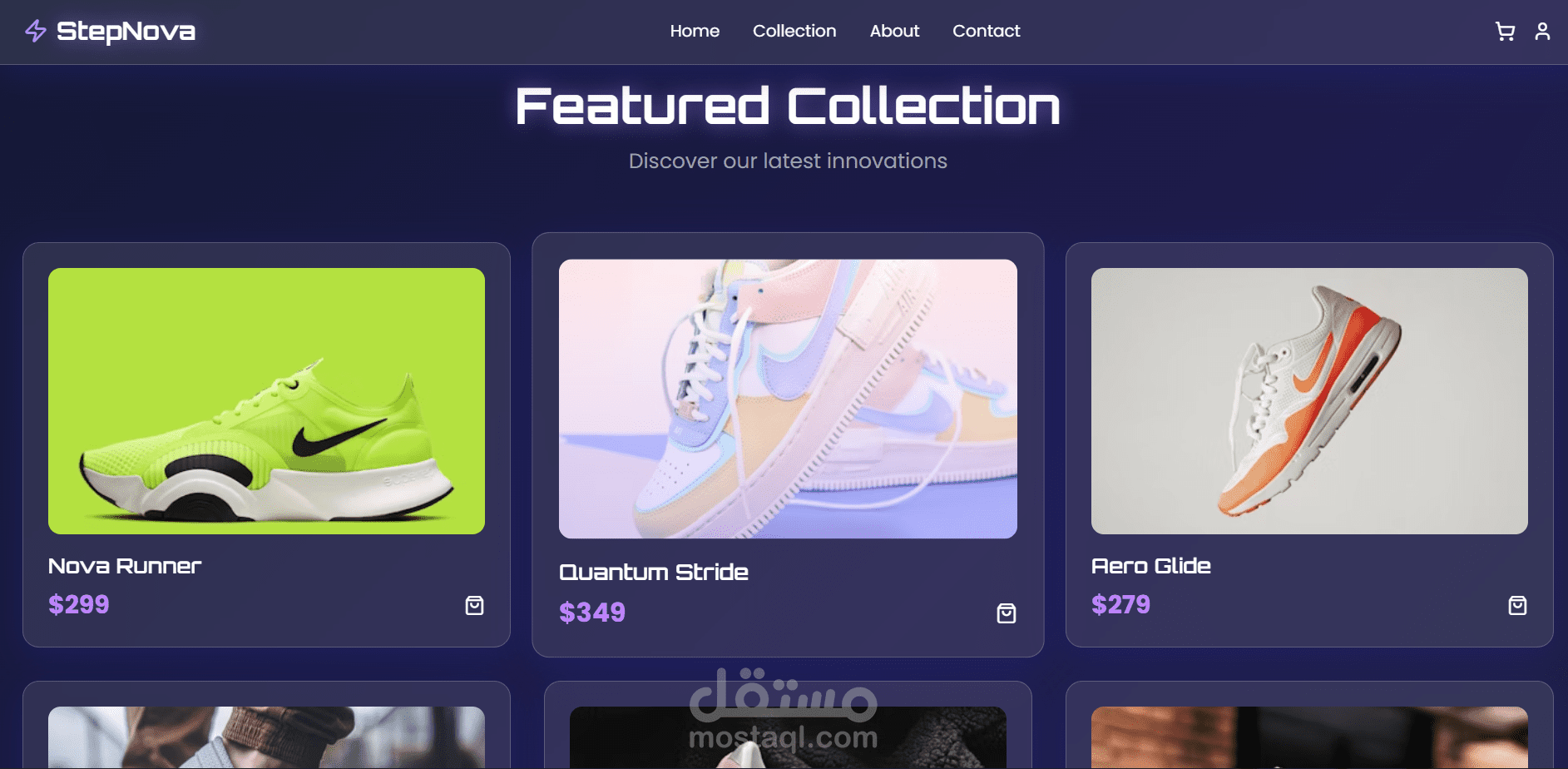Go to the Home nav link
Screen dimensions: 1568x769
point(695,31)
